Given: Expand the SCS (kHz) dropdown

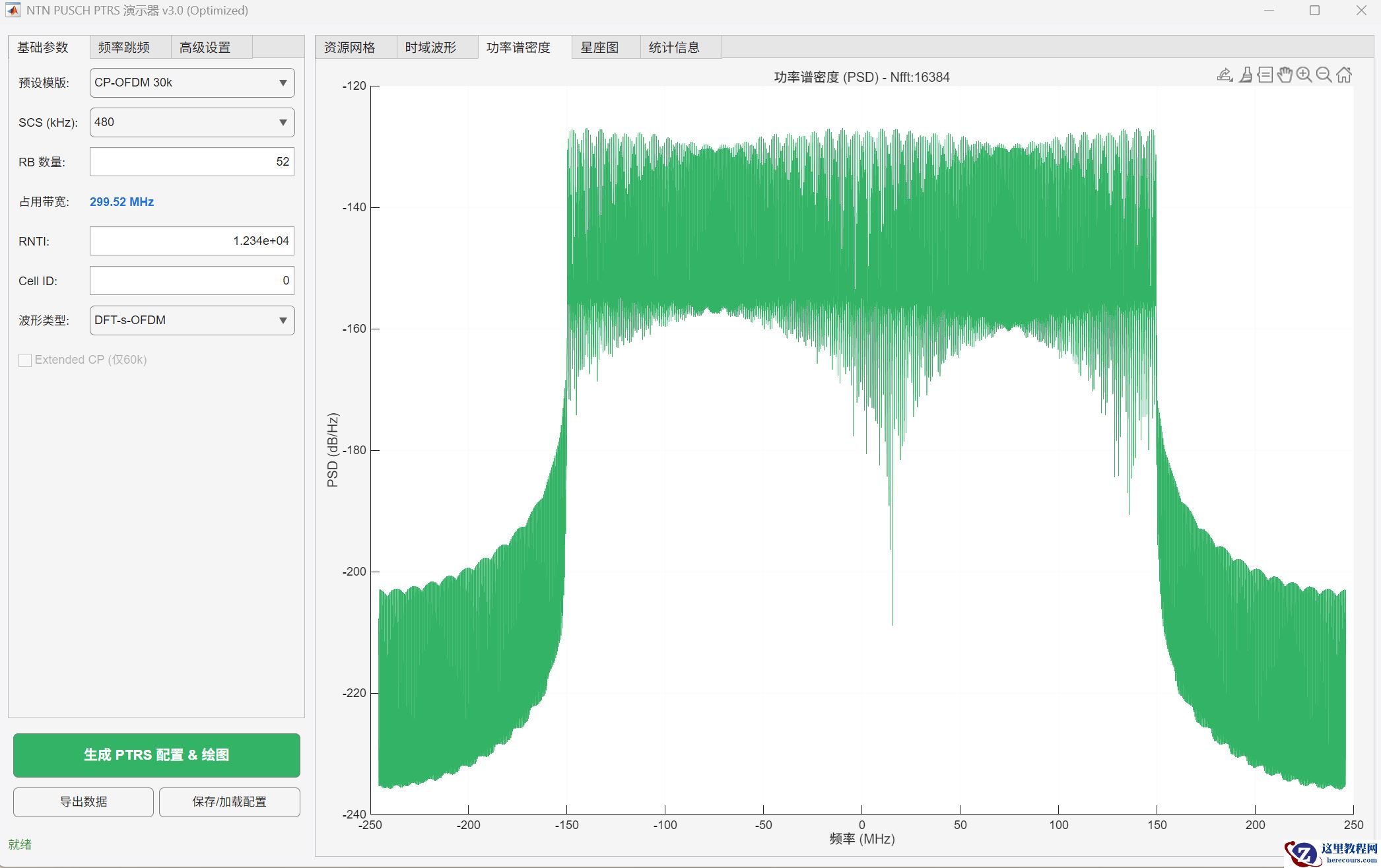Looking at the screenshot, I should coord(192,122).
